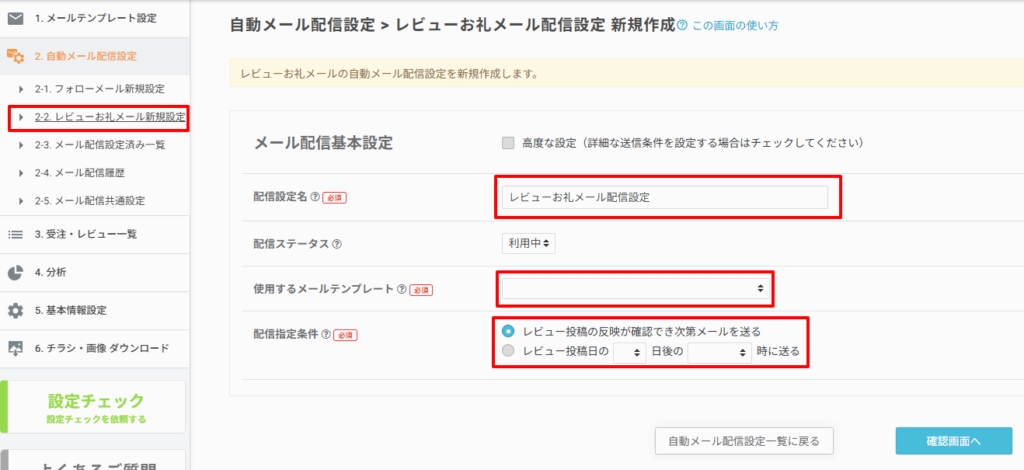1024x470 pixels.
Task: Click the help icon beside 配信ステータス
Action: pos(337,243)
